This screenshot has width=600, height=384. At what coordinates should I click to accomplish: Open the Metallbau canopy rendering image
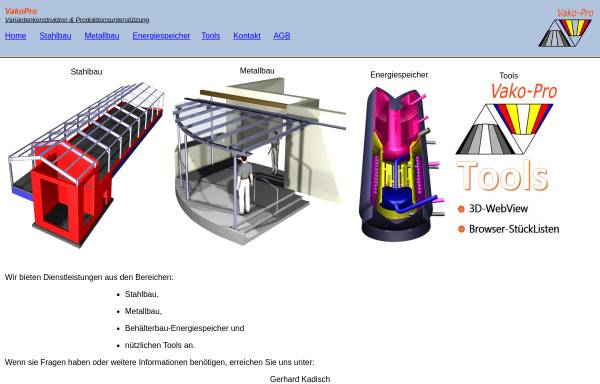pos(259,161)
